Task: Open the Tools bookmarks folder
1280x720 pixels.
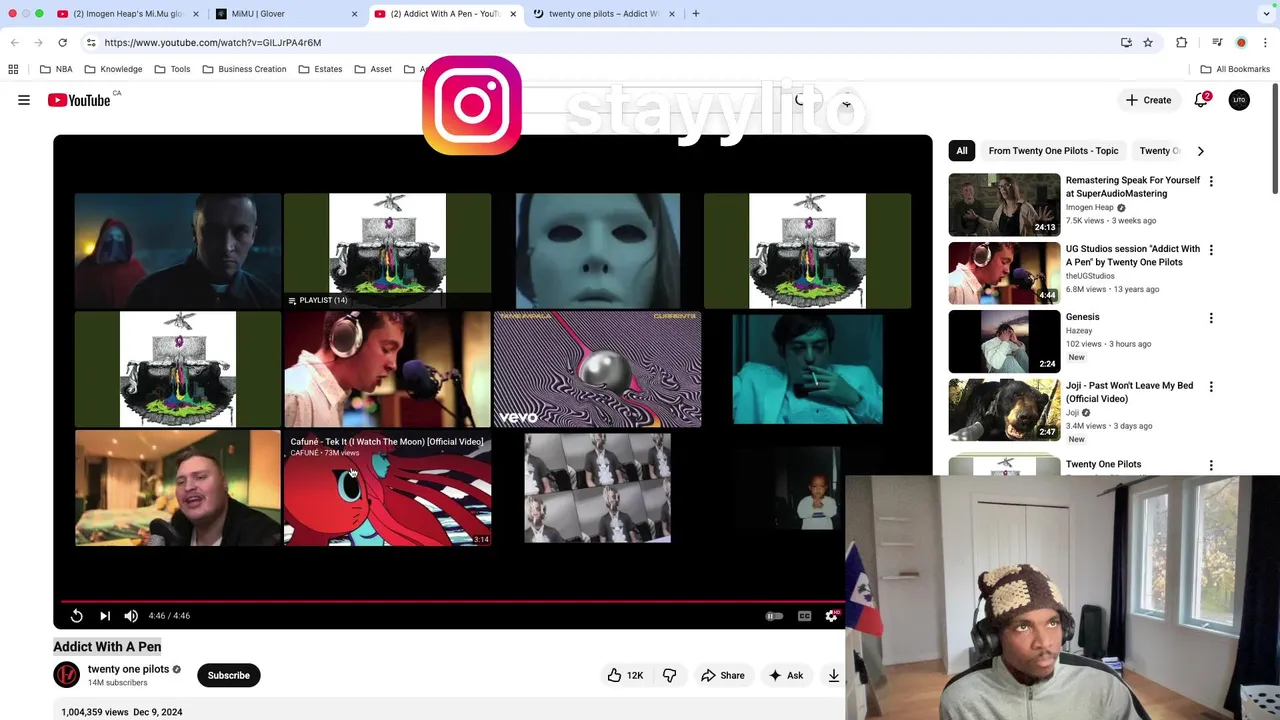Action: click(172, 69)
